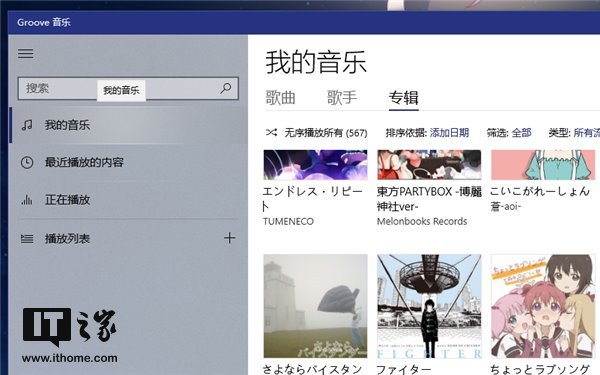Open the hamburger navigation menu

(26, 53)
